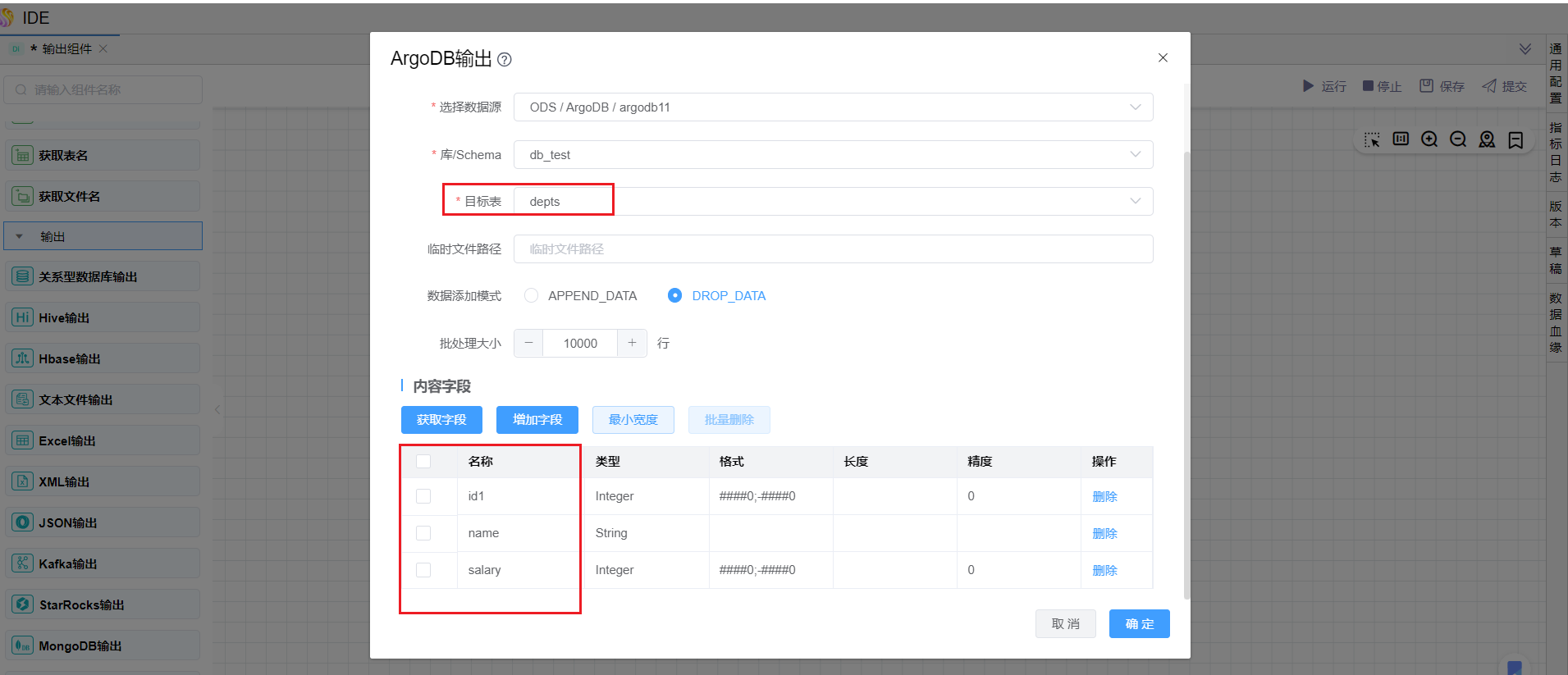Open the 数据血缘 side tab

point(1556,323)
